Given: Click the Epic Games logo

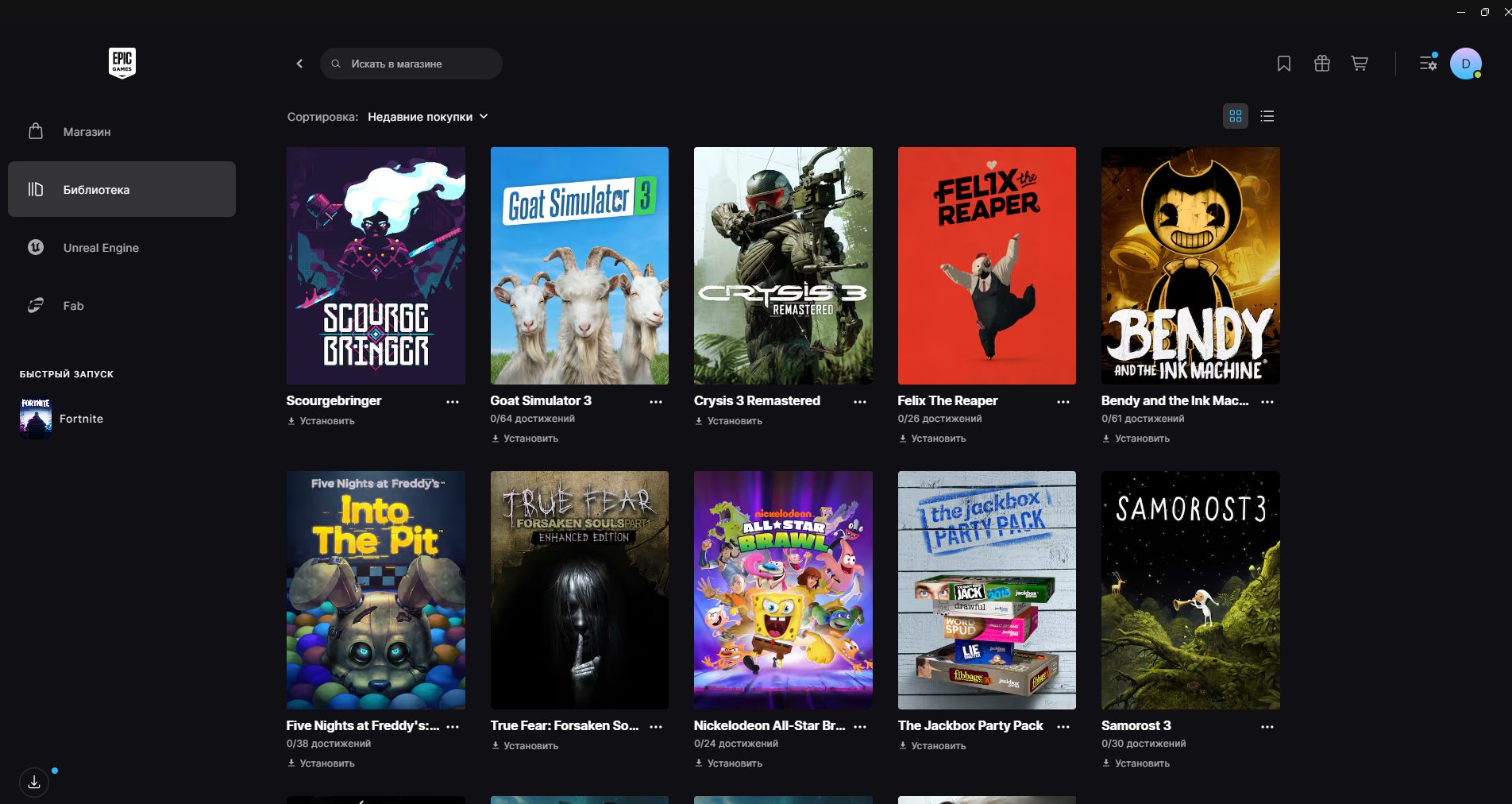Looking at the screenshot, I should click(122, 63).
